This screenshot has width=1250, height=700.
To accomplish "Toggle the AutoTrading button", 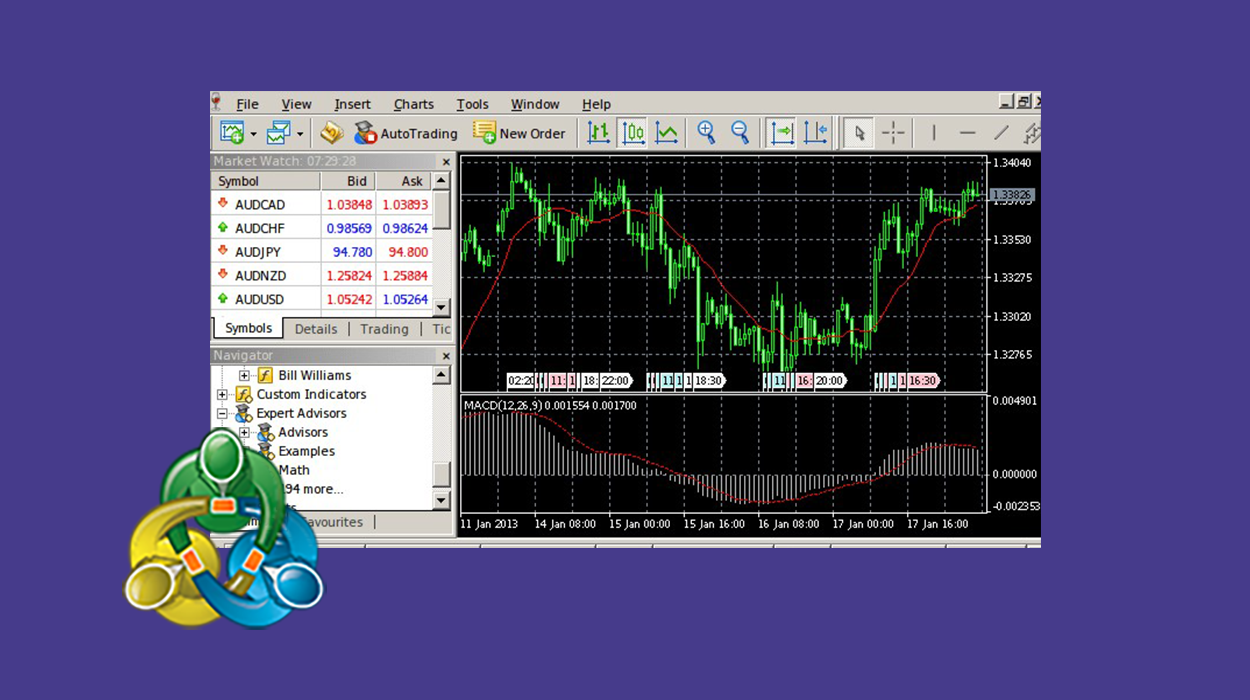I will click(x=406, y=133).
